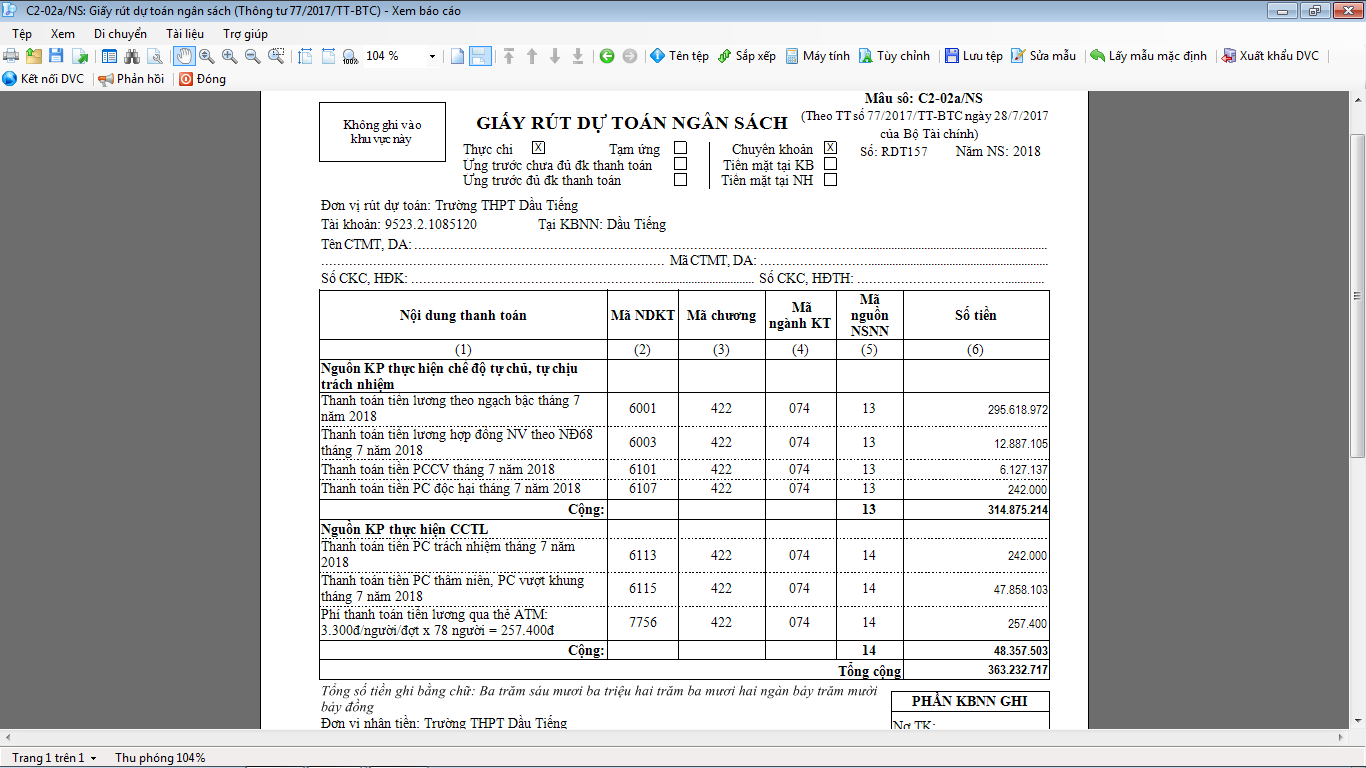The height and width of the screenshot is (768, 1366).
Task: Go to next page down arrow
Action: click(x=555, y=56)
